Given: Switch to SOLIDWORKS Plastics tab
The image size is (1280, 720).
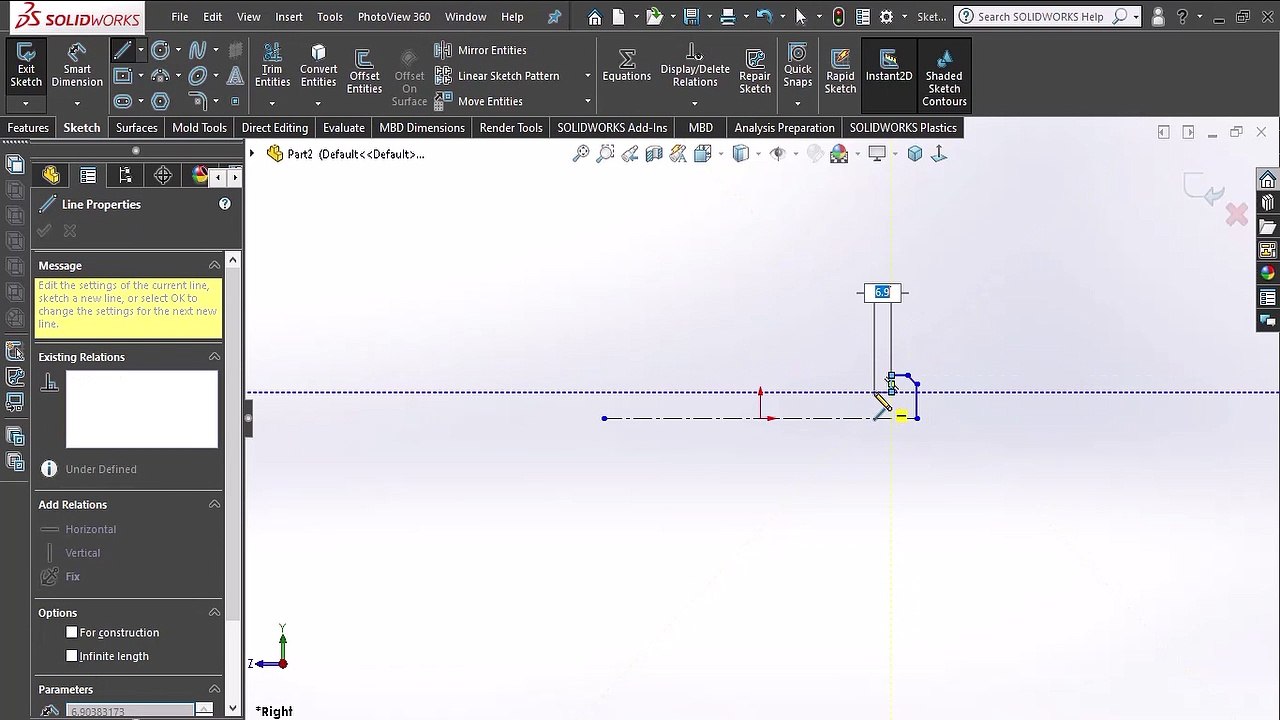Looking at the screenshot, I should point(903,128).
